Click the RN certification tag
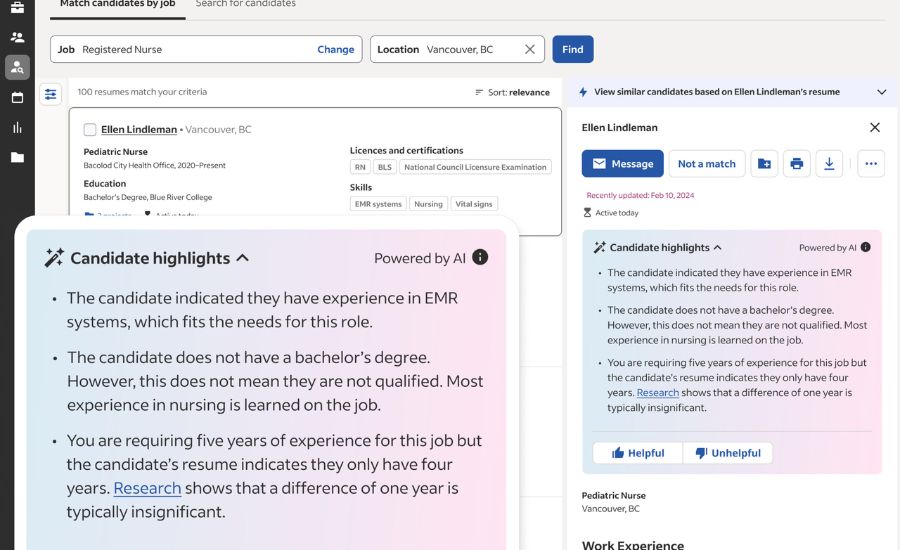Viewport: 900px width, 550px height. 360,167
